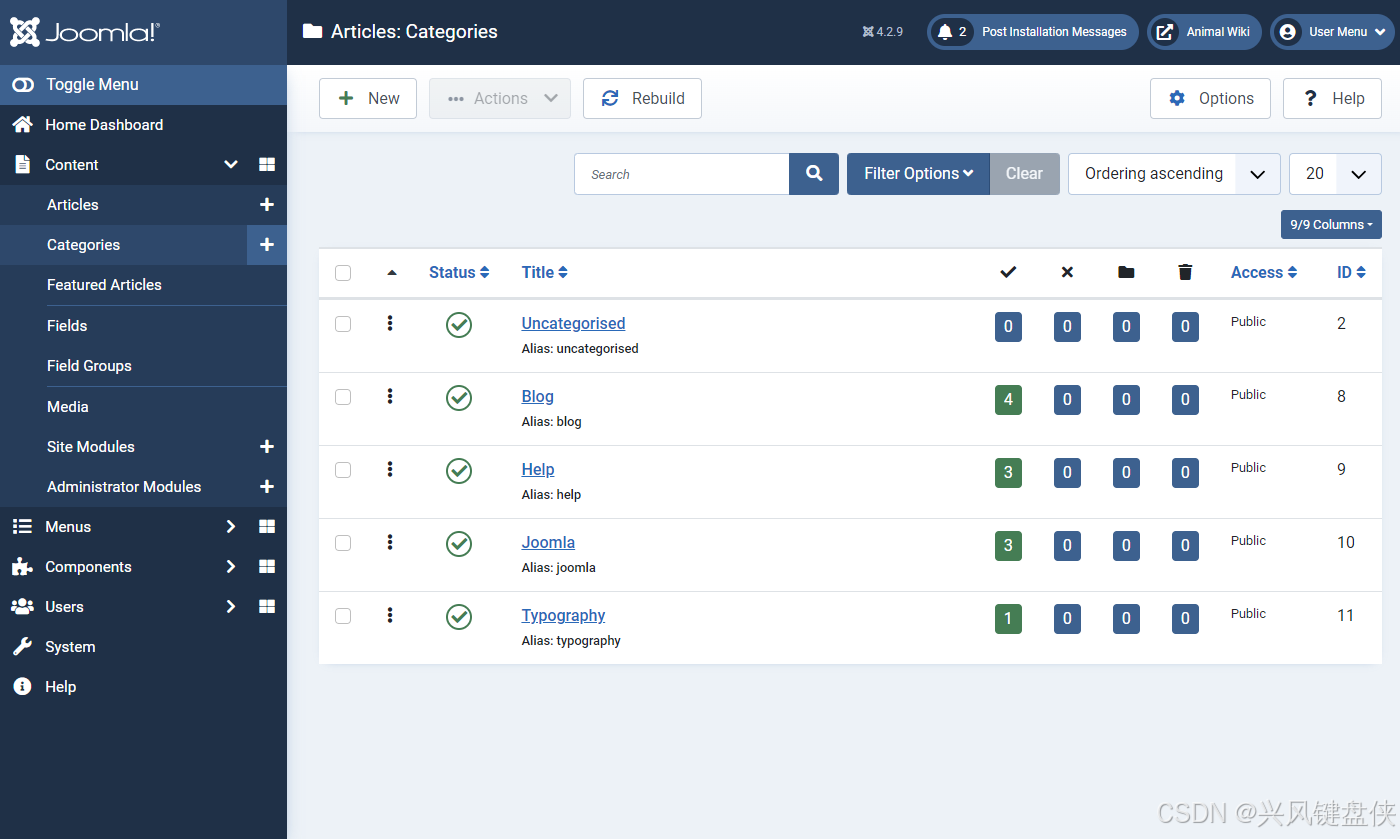Click the plus icon next to Site Modules
This screenshot has height=839, width=1400.
[x=267, y=447]
